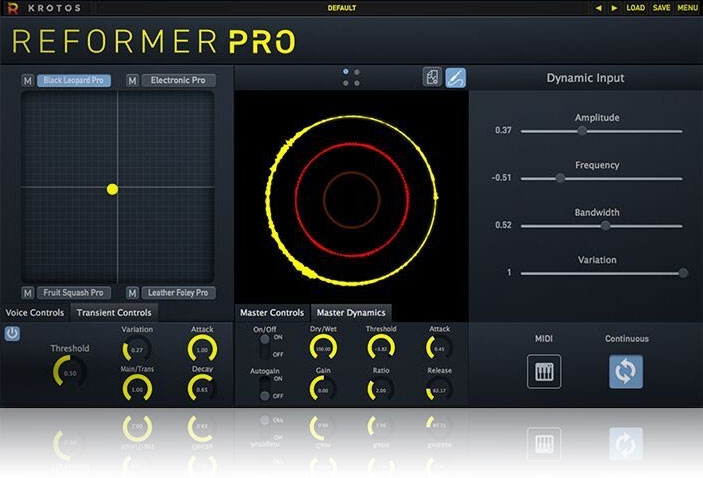Click the Dry/Wet knob

point(323,348)
